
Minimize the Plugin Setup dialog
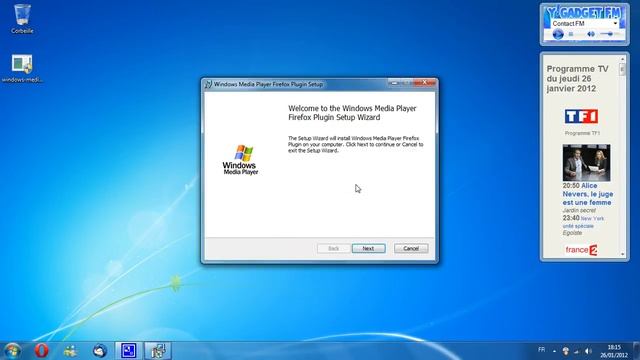pyautogui.click(x=394, y=83)
